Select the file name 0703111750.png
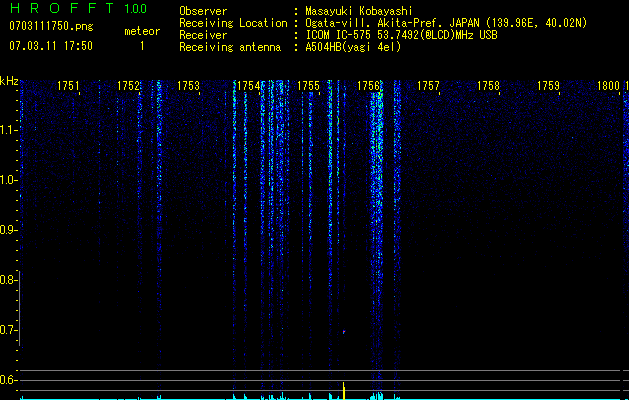Screen dimensions: 629x400 point(51,26)
